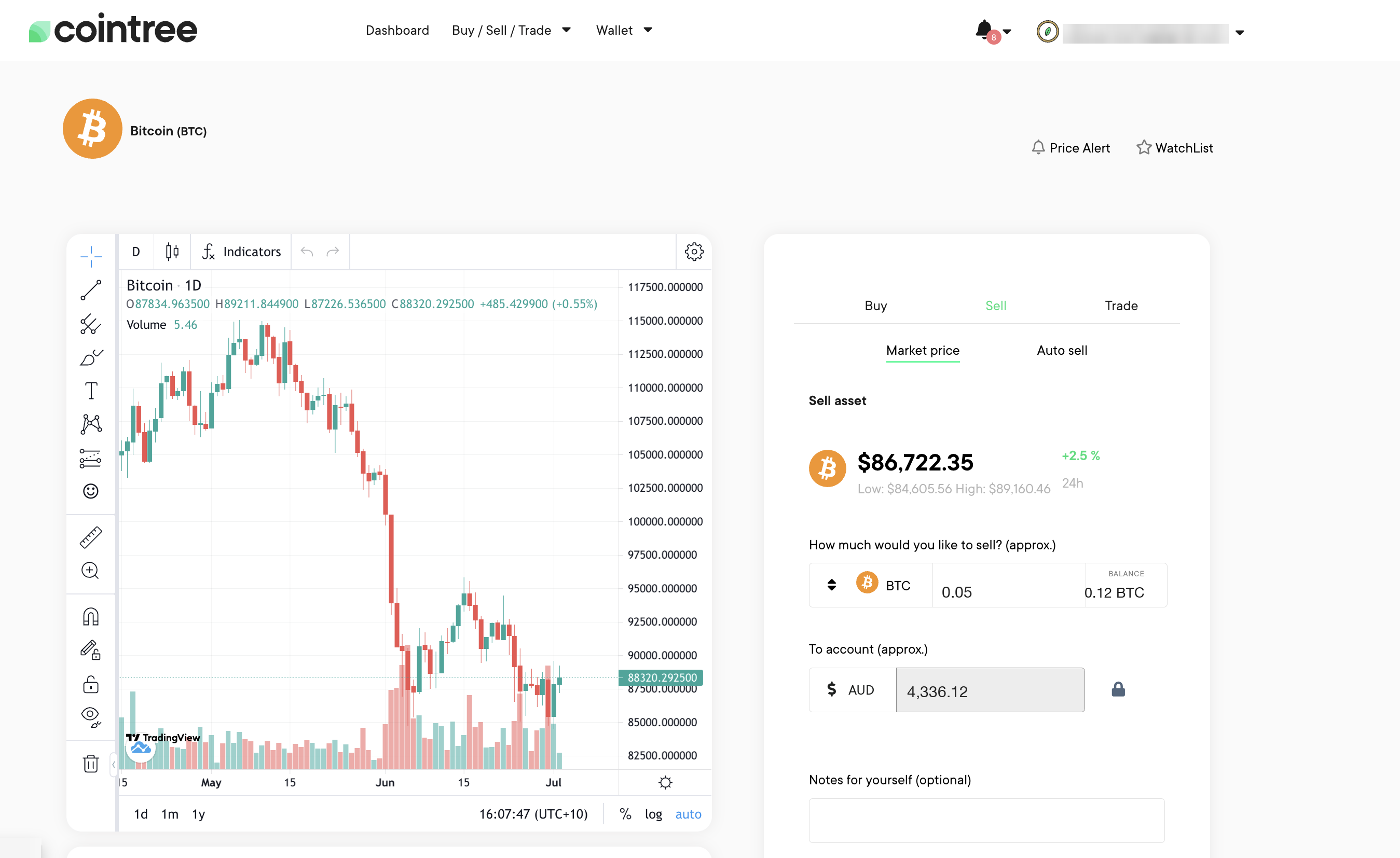Viewport: 1400px width, 858px height.
Task: Click the Volume 5.46 indicator legend
Action: point(162,325)
